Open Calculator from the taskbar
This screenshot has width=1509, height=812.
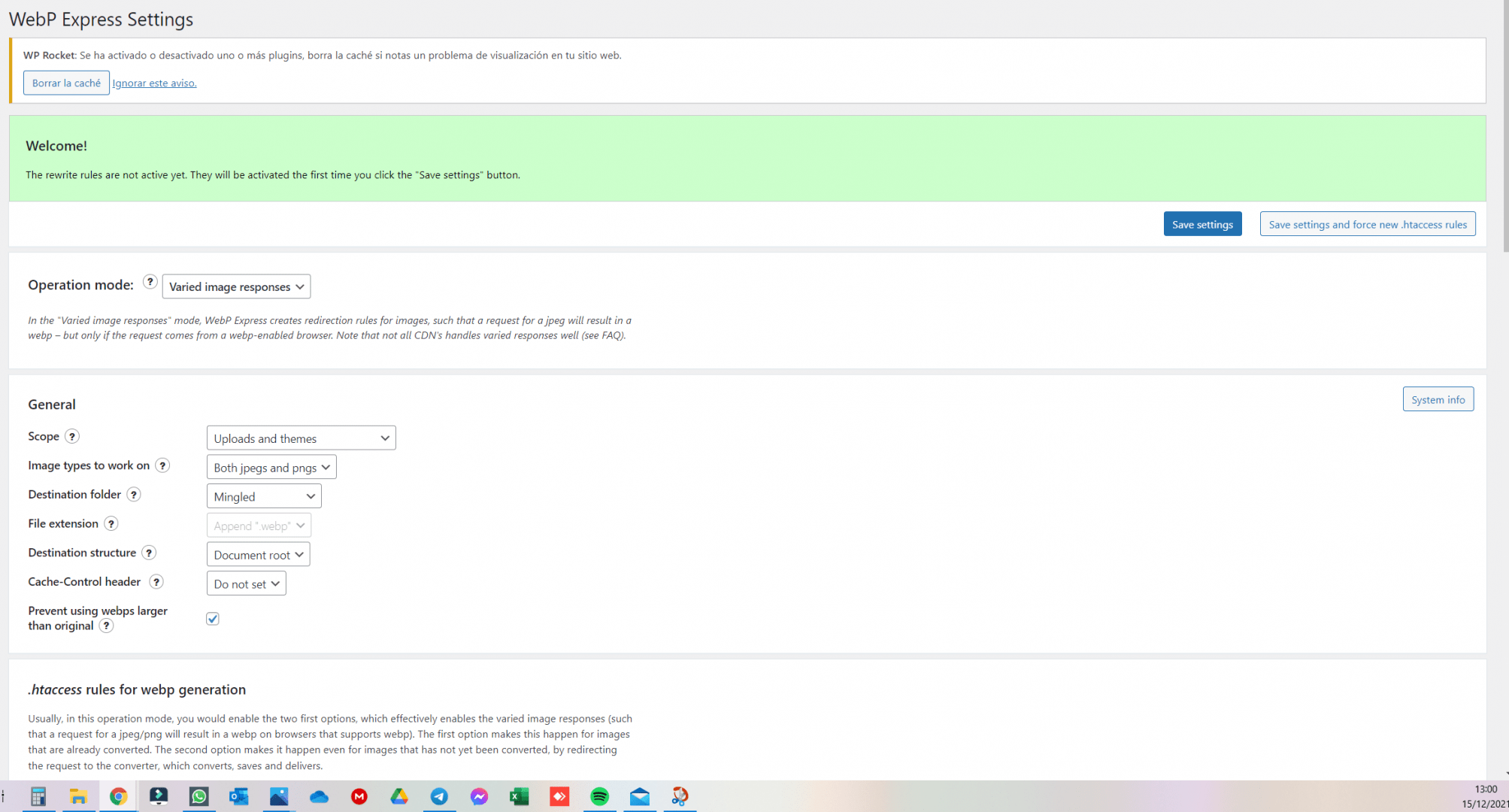(x=38, y=796)
